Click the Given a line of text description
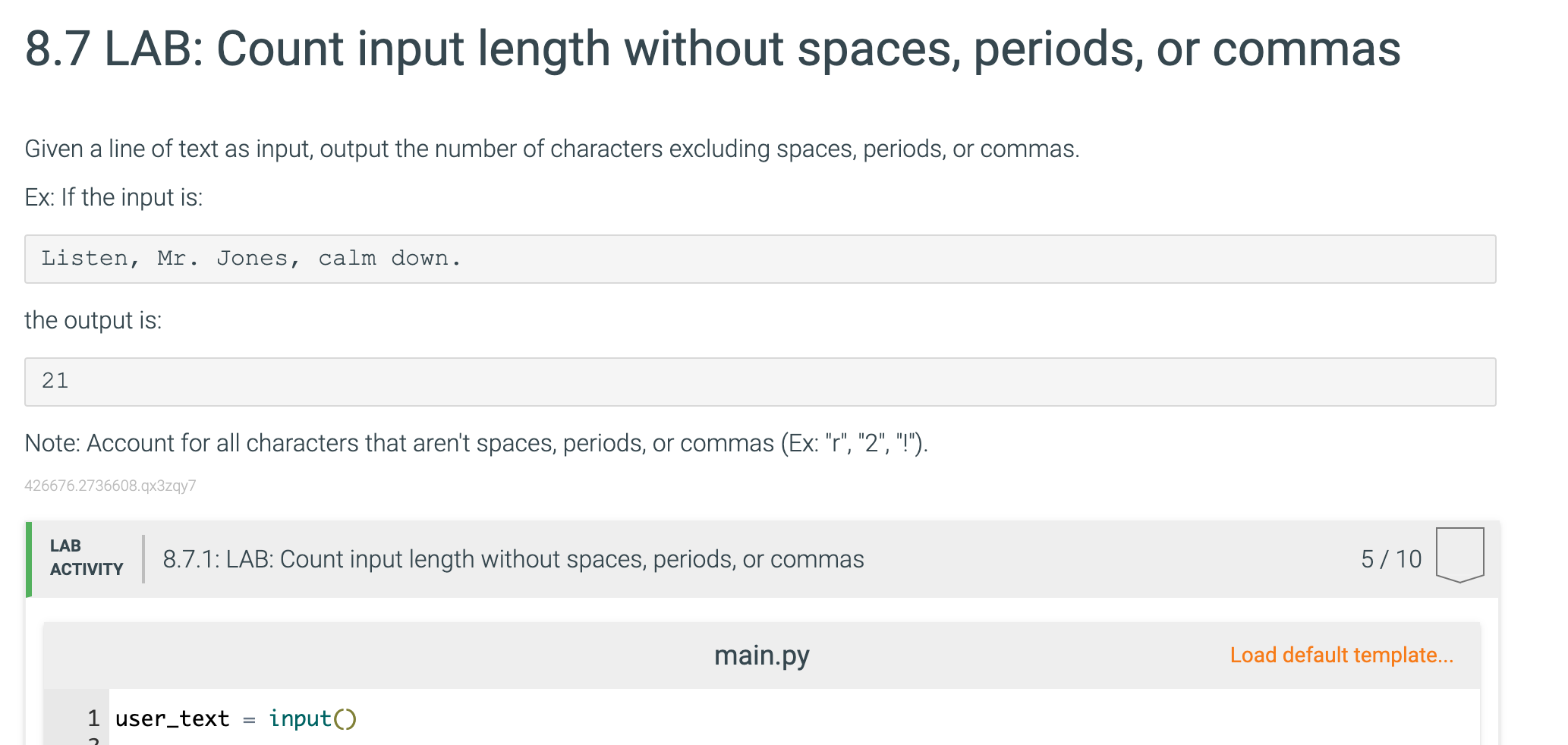The image size is (1568, 745). (552, 149)
